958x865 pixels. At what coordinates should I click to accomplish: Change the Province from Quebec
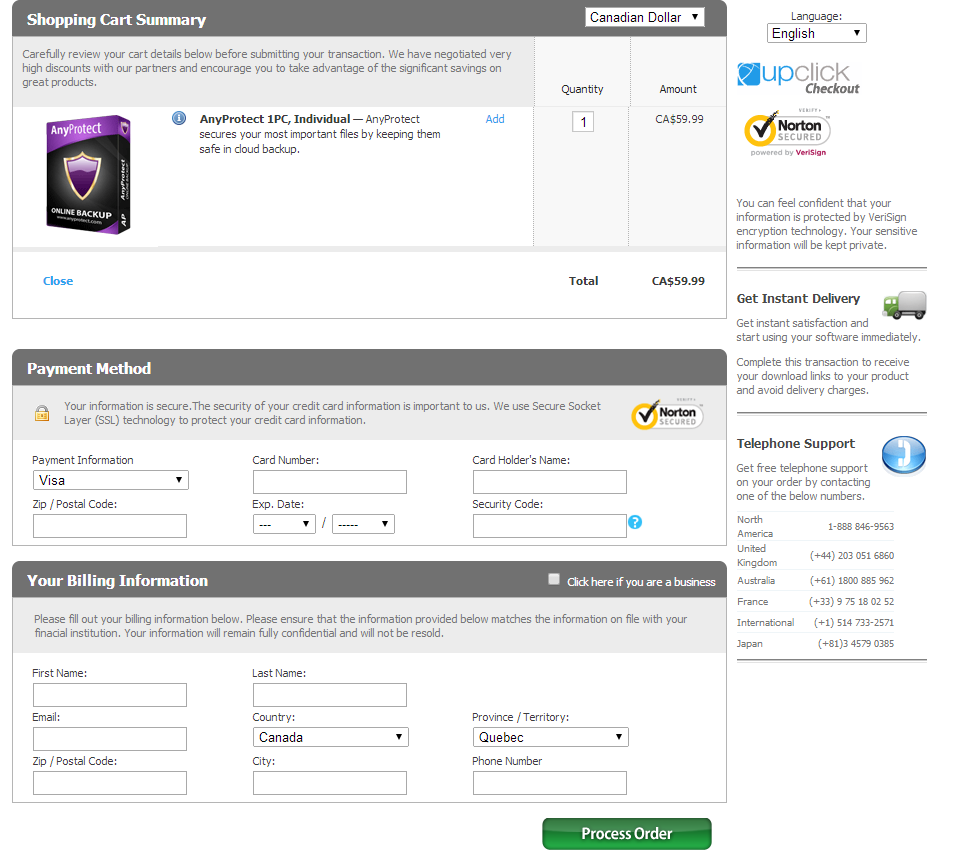pos(549,737)
